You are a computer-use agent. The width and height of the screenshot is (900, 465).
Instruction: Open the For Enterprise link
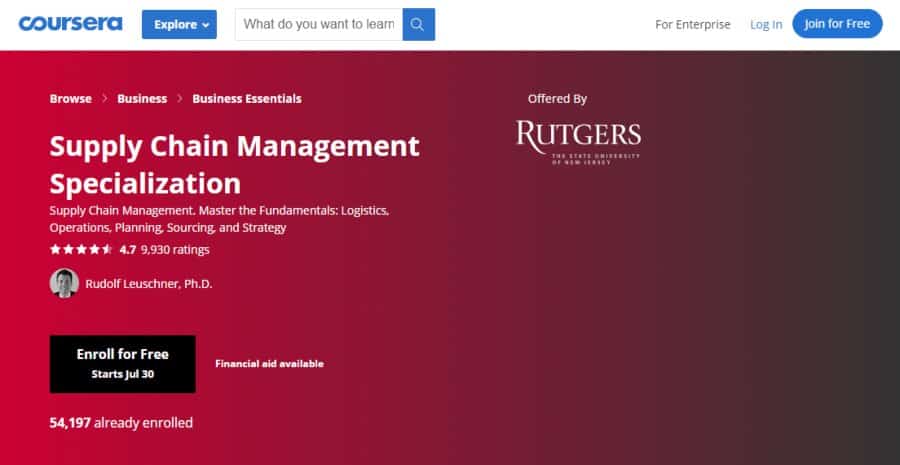pos(693,25)
